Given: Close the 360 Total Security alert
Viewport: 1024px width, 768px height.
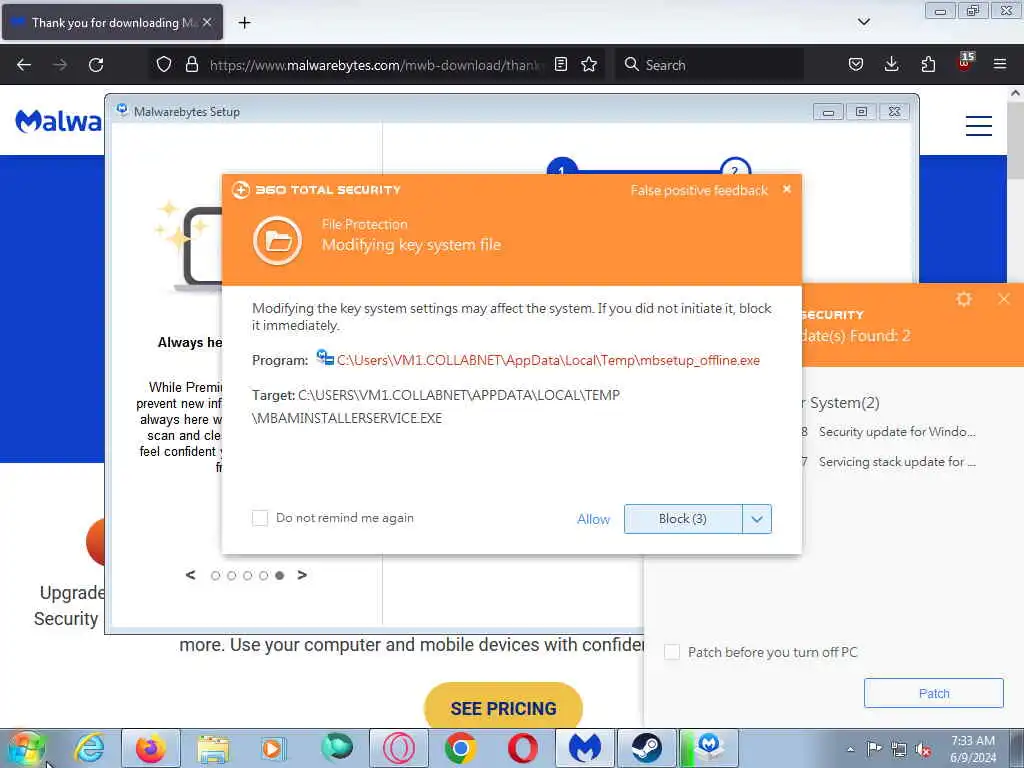Looking at the screenshot, I should tap(787, 189).
